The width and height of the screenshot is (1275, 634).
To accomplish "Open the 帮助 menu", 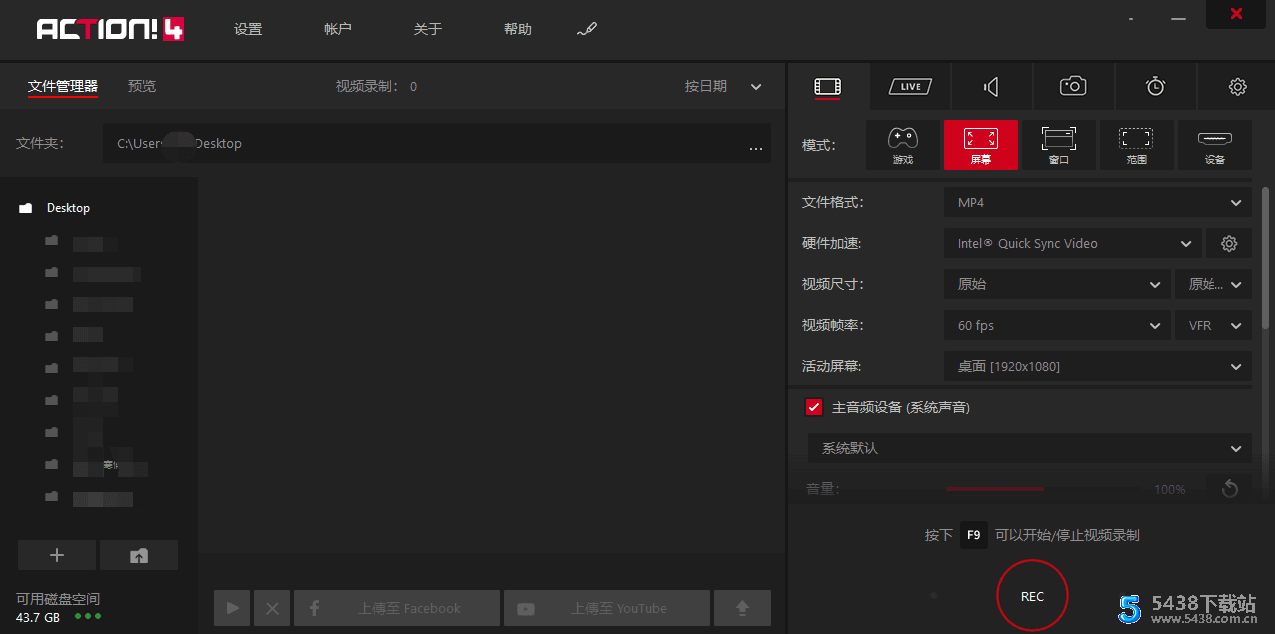I will coord(517,29).
